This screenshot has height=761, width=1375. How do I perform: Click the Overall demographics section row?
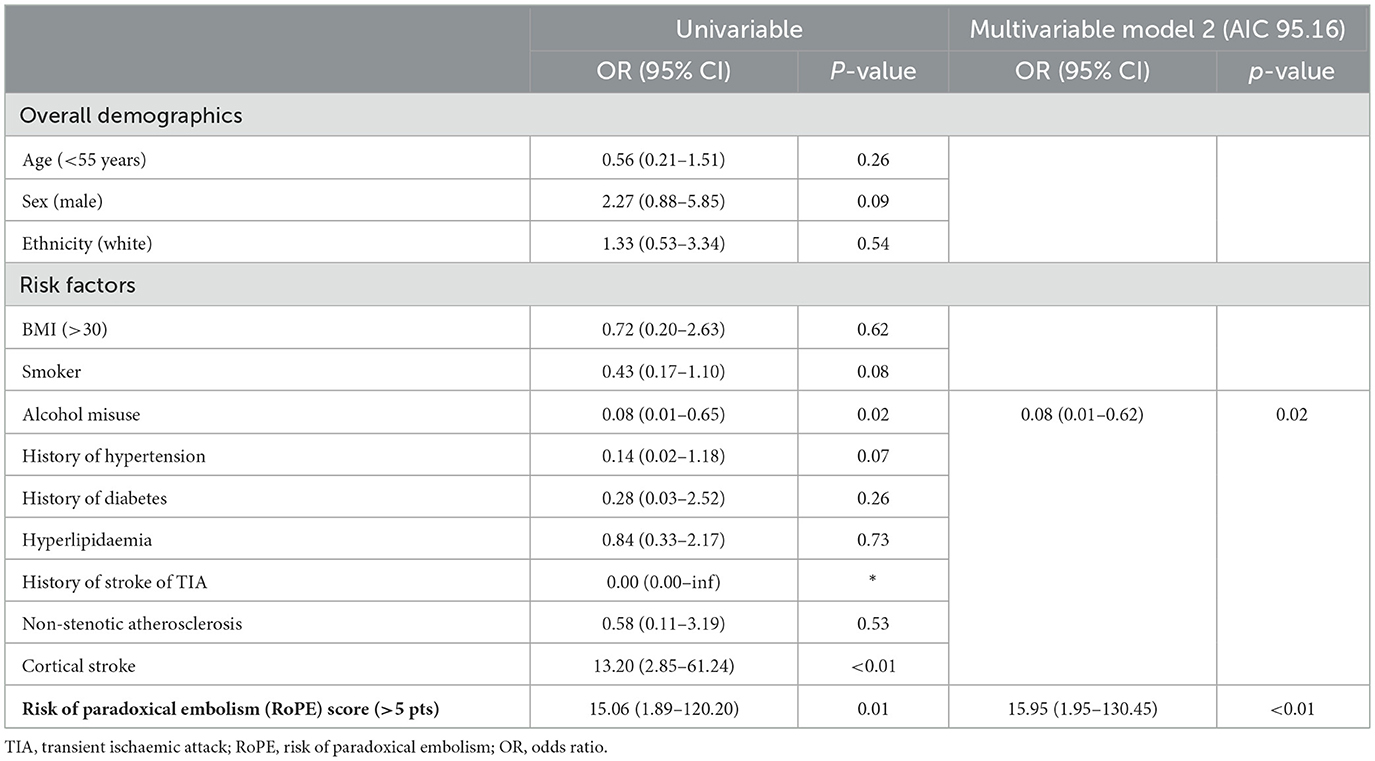click(x=132, y=115)
